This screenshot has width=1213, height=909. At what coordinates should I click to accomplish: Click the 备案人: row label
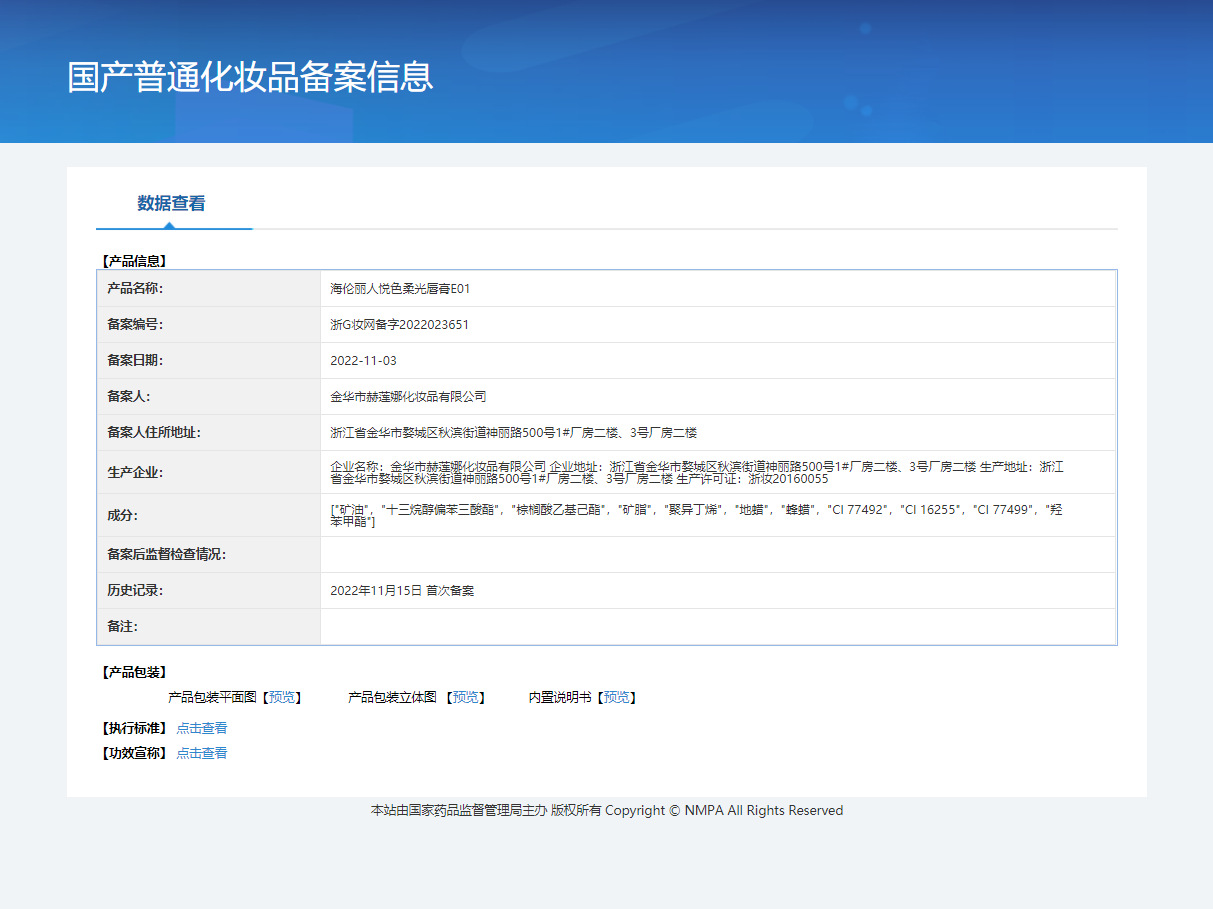(128, 397)
